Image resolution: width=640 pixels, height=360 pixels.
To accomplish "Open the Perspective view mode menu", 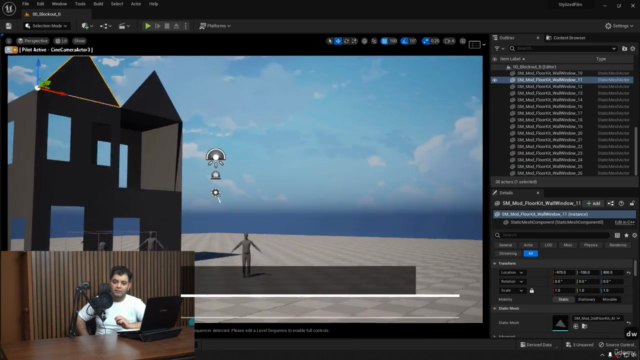I will click(x=33, y=41).
